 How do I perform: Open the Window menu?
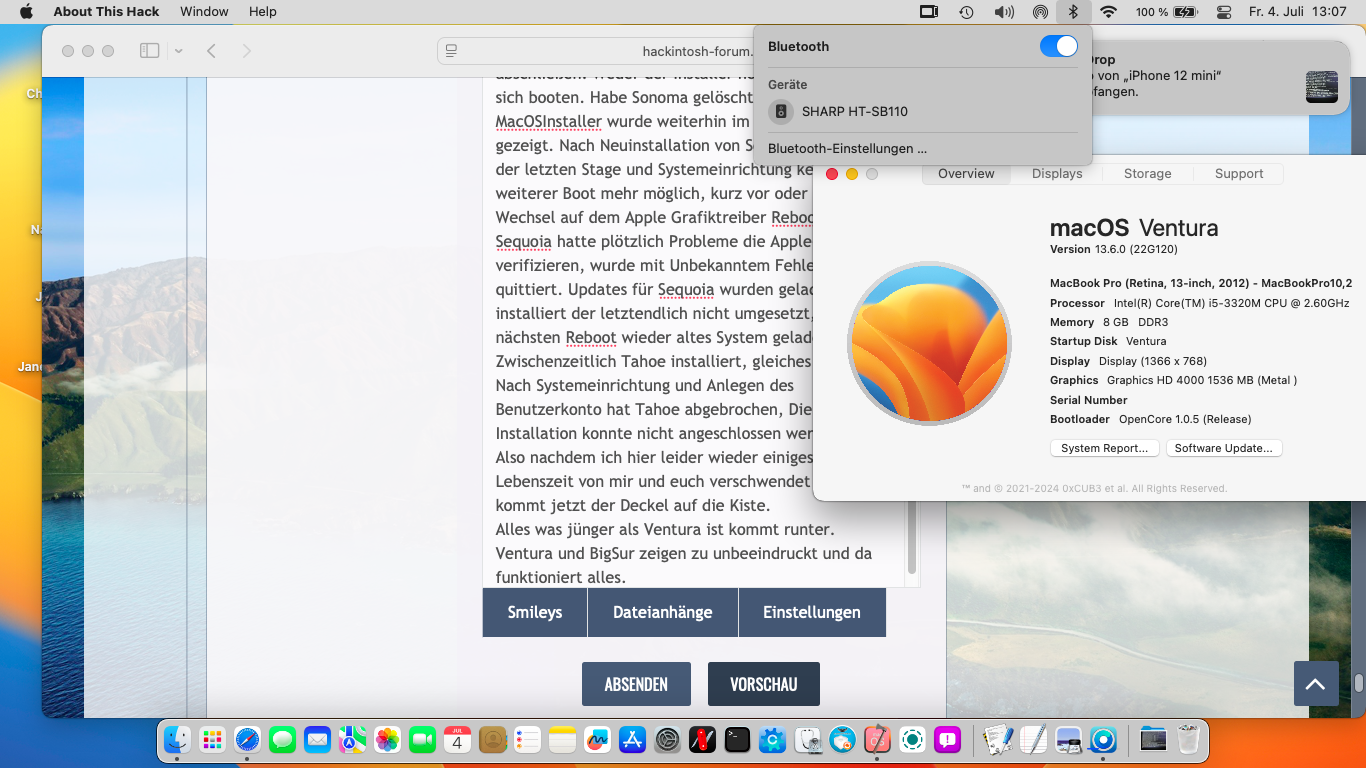point(204,12)
